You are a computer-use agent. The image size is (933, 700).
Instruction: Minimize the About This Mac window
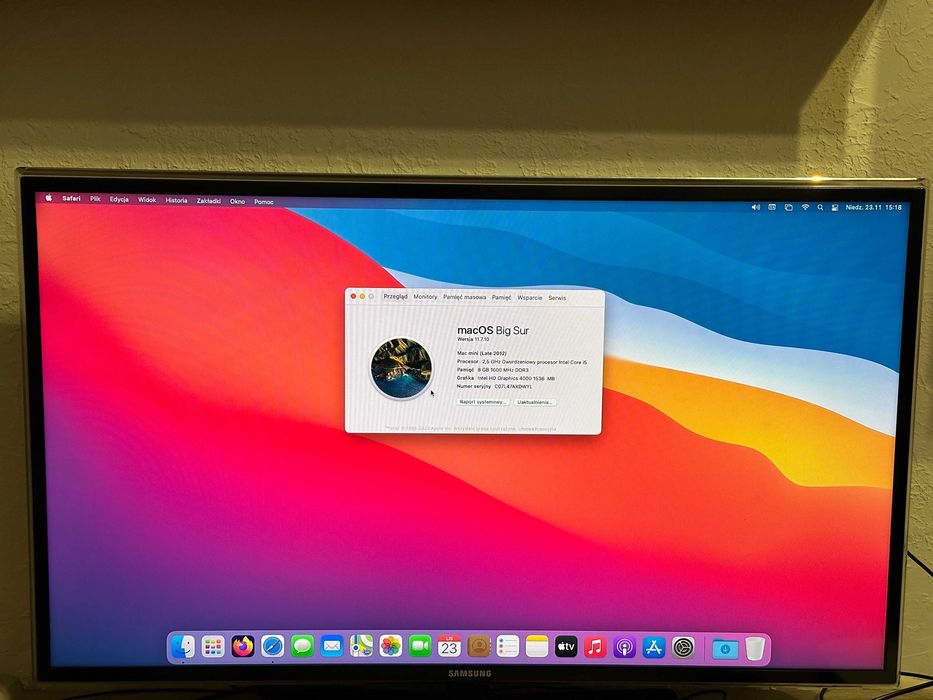pos(362,296)
